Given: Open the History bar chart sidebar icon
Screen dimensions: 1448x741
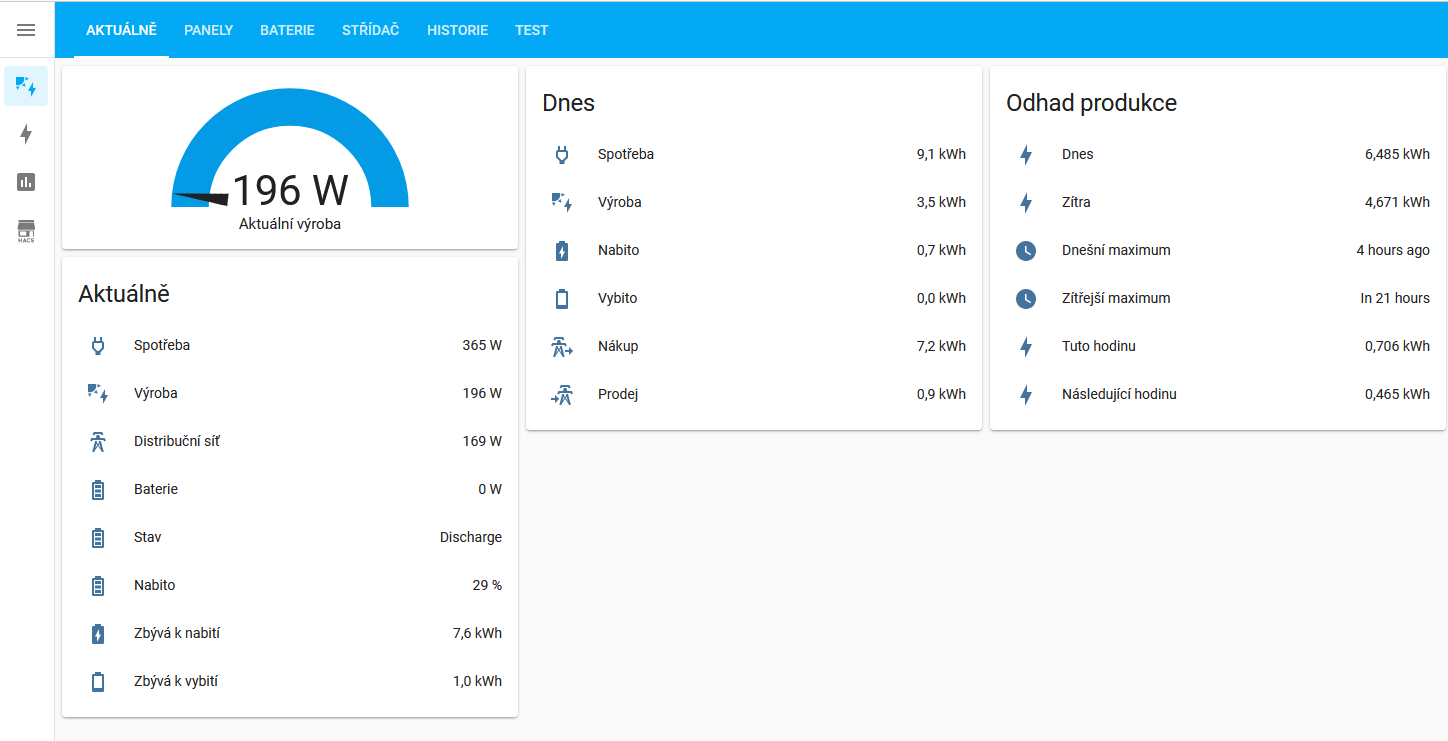Looking at the screenshot, I should pyautogui.click(x=26, y=182).
